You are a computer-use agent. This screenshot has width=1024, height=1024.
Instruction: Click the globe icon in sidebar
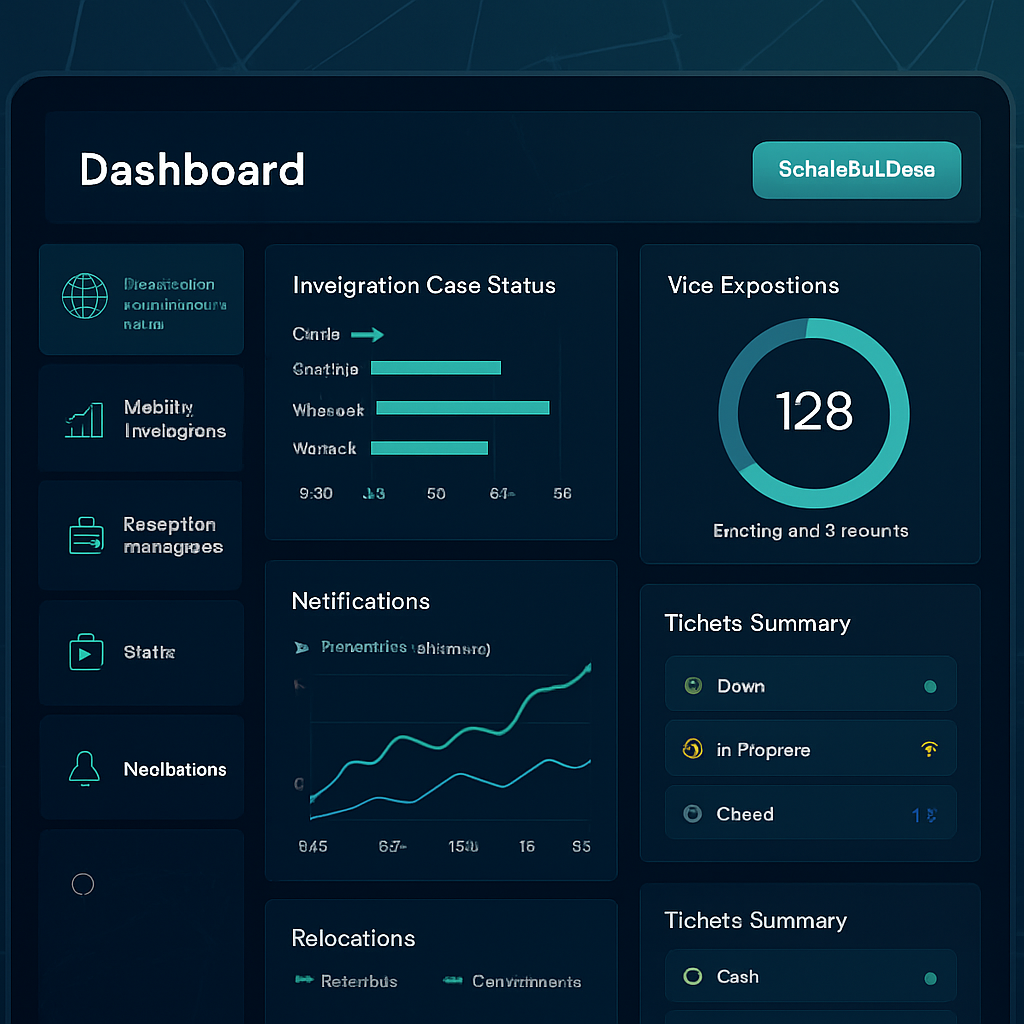point(84,297)
